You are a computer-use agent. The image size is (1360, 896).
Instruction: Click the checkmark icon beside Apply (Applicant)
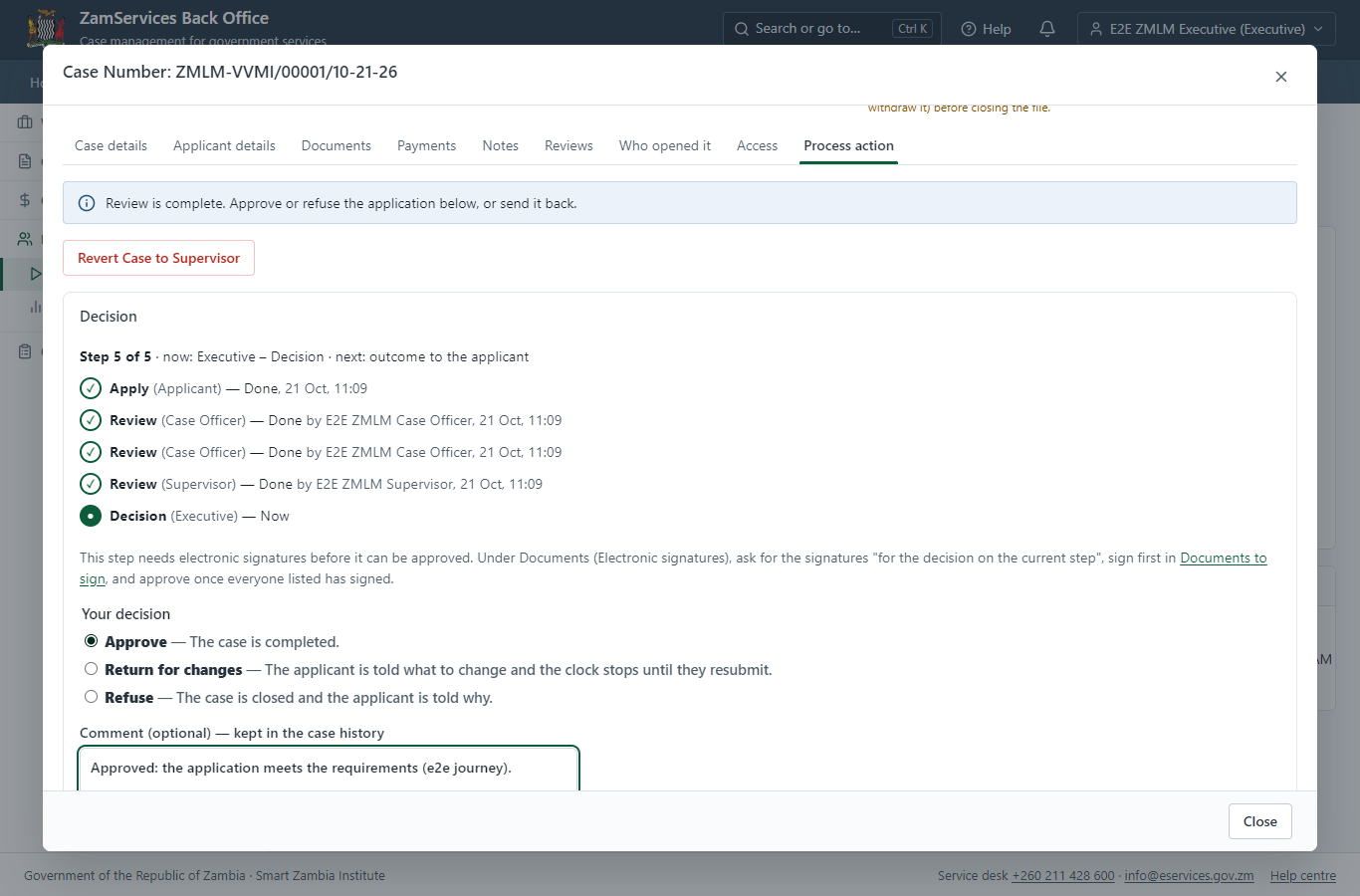point(91,388)
